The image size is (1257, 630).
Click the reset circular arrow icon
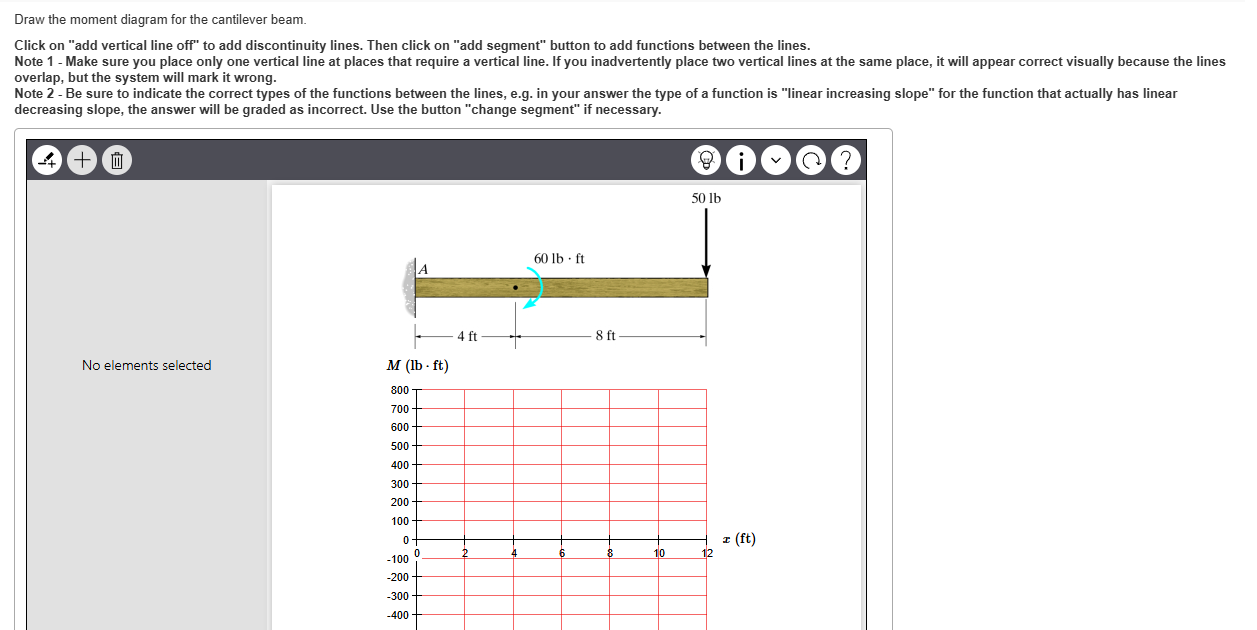point(811,159)
